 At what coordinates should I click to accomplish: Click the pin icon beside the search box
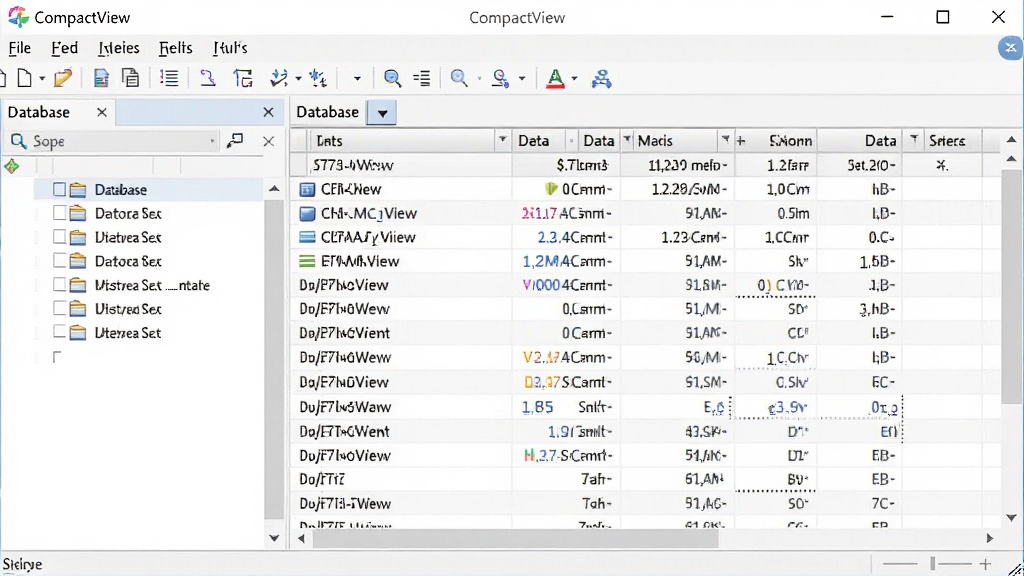(x=235, y=140)
